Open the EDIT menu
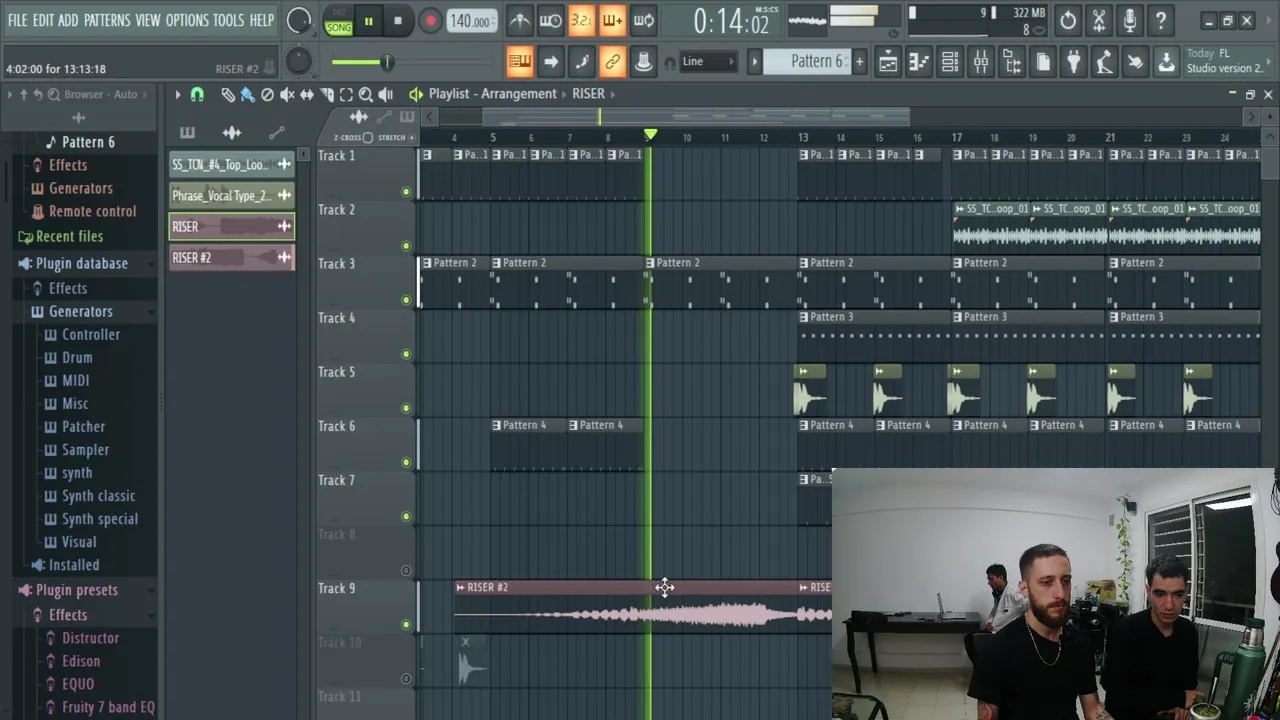 [43, 20]
